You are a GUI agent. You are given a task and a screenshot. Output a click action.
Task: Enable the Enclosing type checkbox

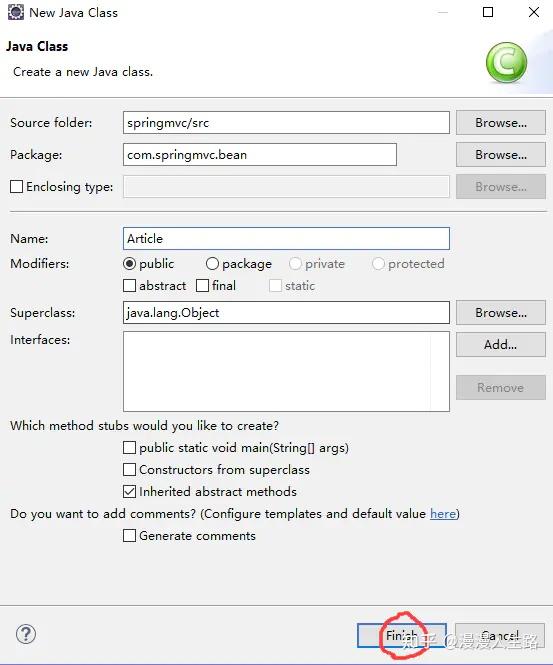(x=16, y=187)
